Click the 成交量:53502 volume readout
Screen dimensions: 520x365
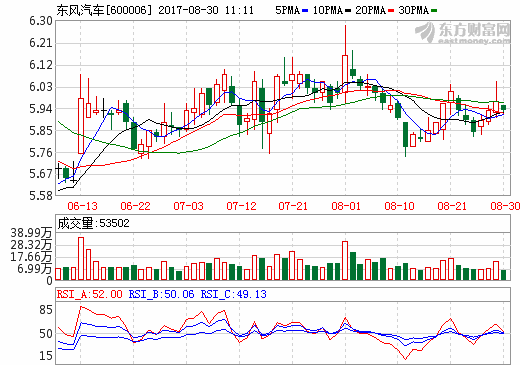pyautogui.click(x=93, y=223)
